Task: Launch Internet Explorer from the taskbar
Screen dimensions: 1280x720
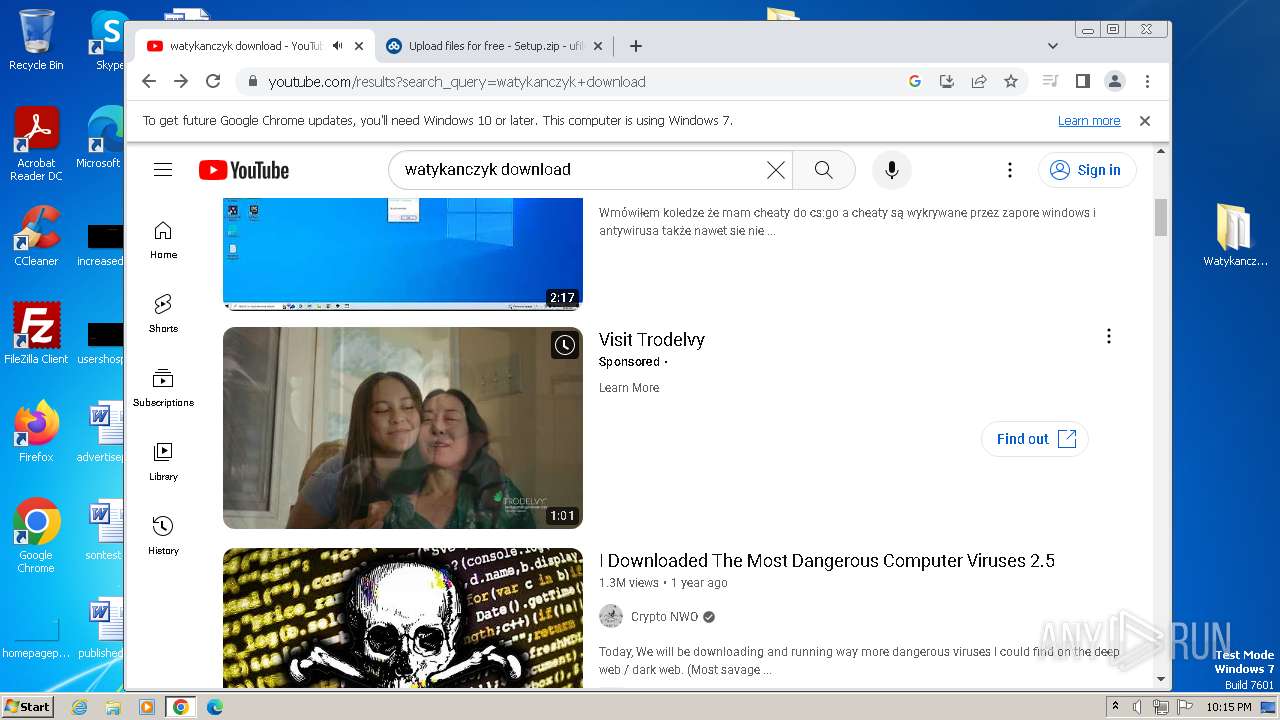Action: [x=79, y=707]
